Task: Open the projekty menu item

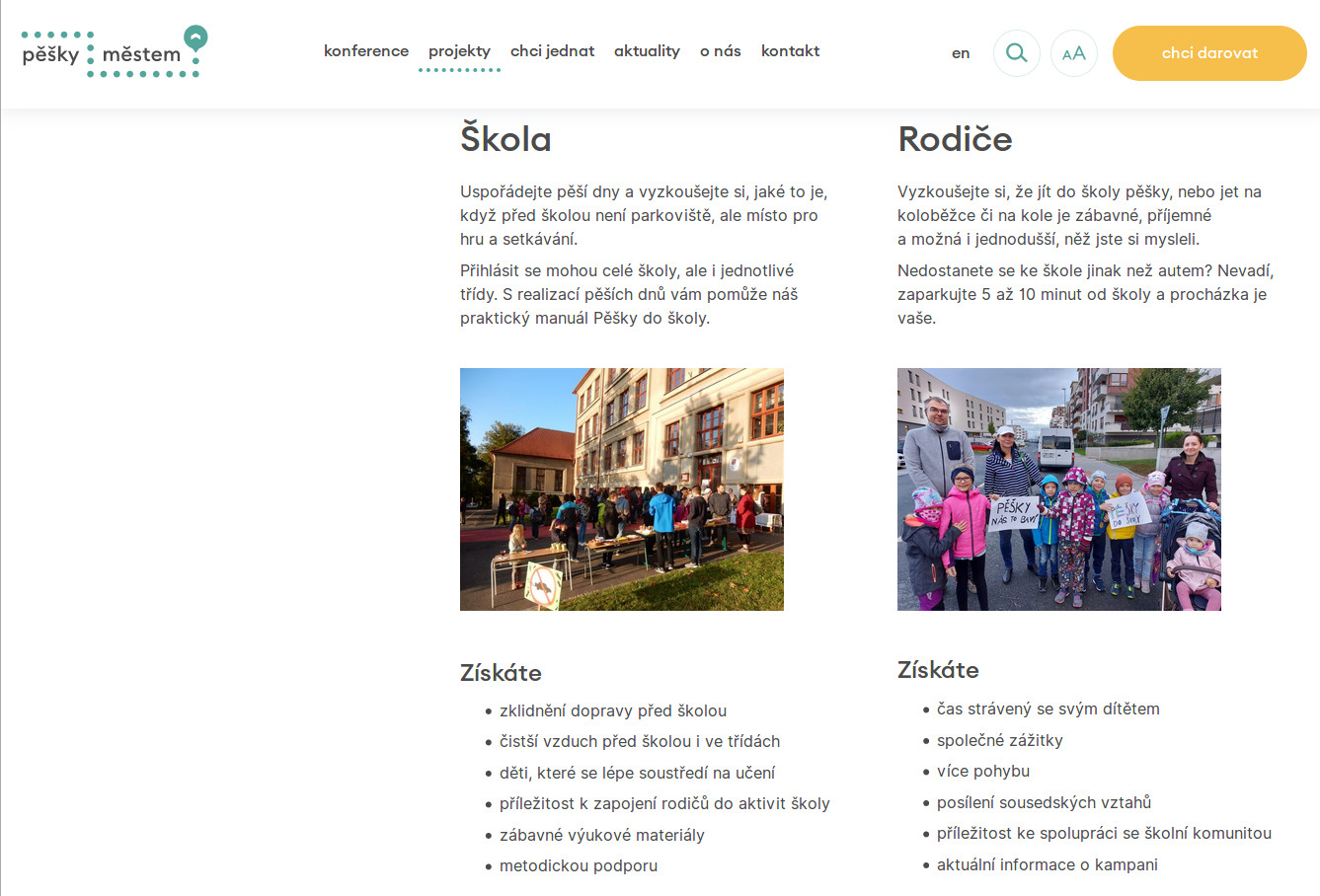Action: click(x=459, y=51)
